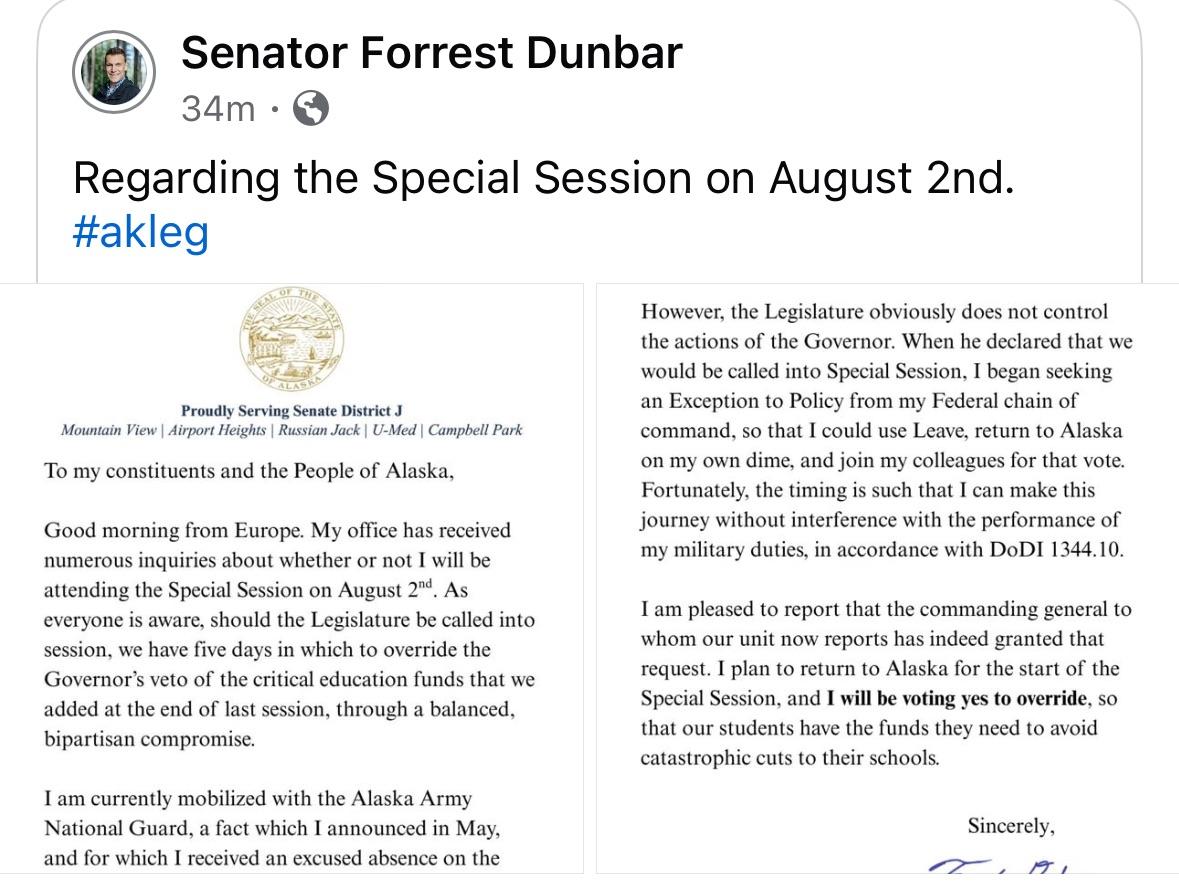The height and width of the screenshot is (889, 1179).
Task: Open the Senator Forrest Dunbar profile name link
Action: pos(431,51)
